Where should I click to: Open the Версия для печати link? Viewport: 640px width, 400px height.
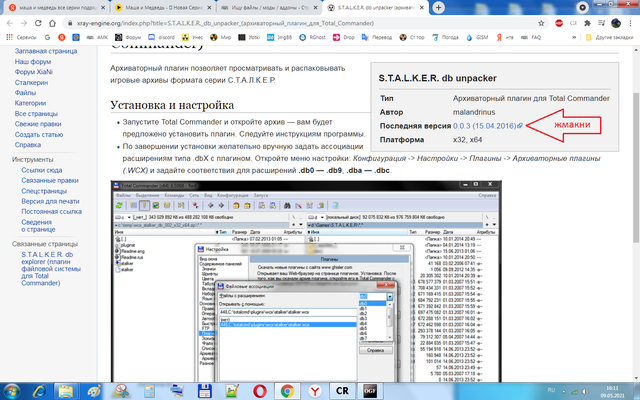50,201
